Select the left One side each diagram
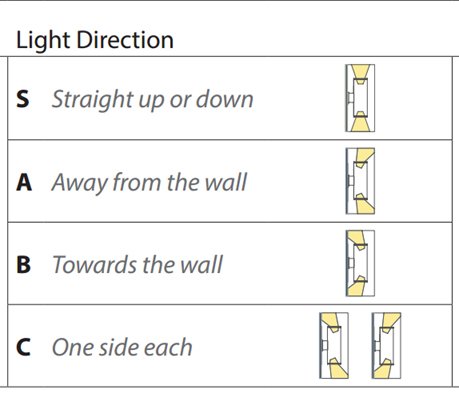The height and width of the screenshot is (406, 459). click(334, 345)
